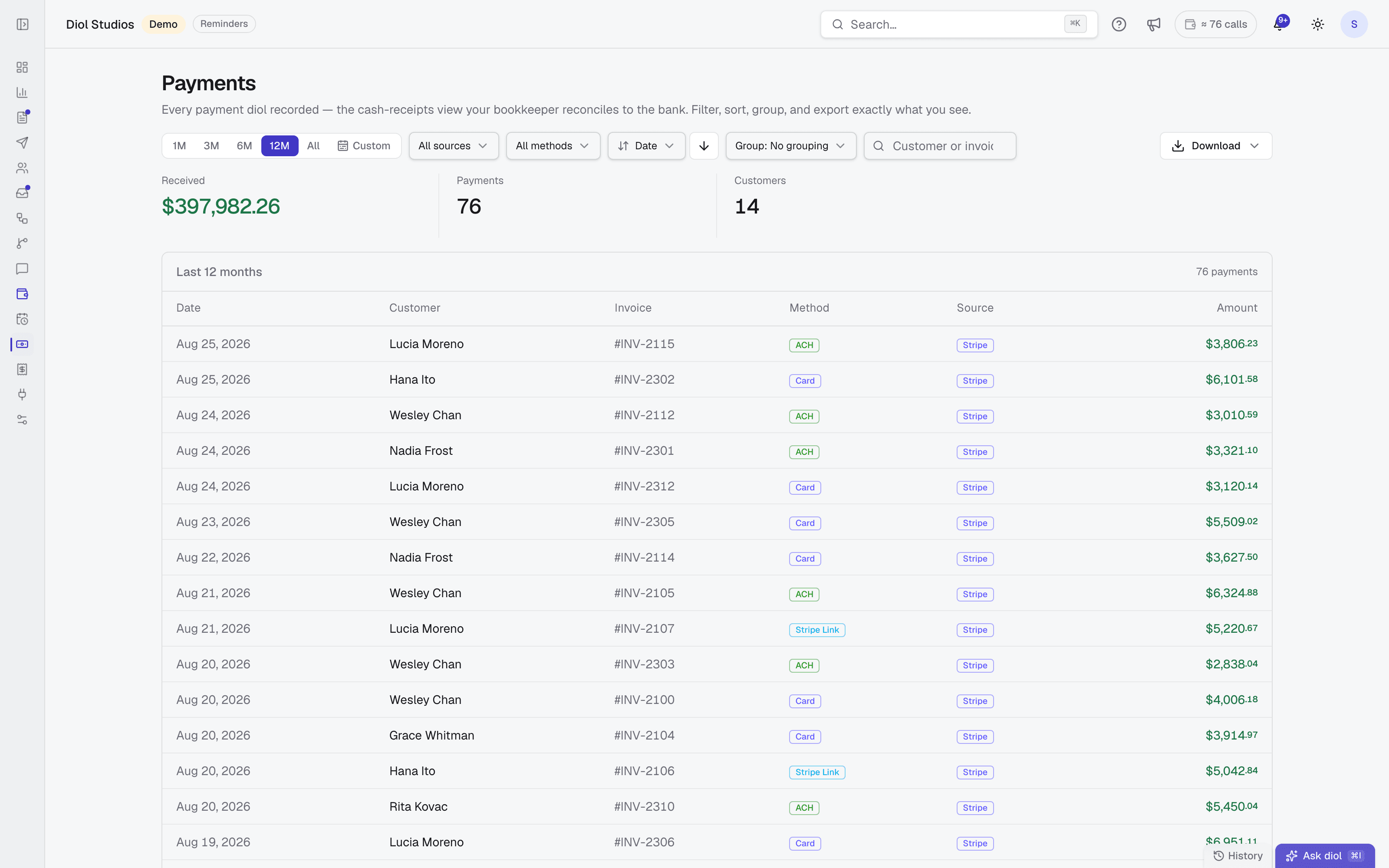Click the Reminders chip
Viewport: 1389px width, 868px height.
tap(224, 24)
